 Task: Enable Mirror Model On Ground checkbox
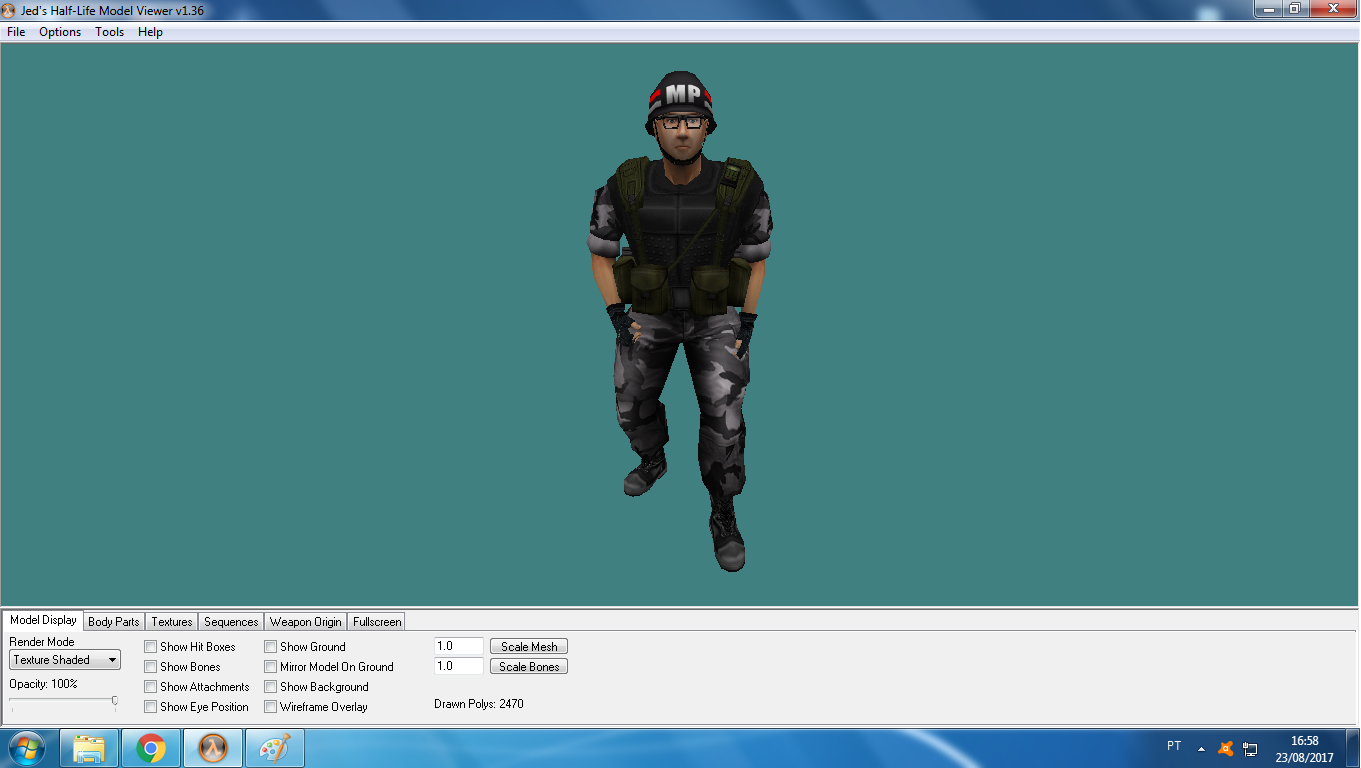271,667
